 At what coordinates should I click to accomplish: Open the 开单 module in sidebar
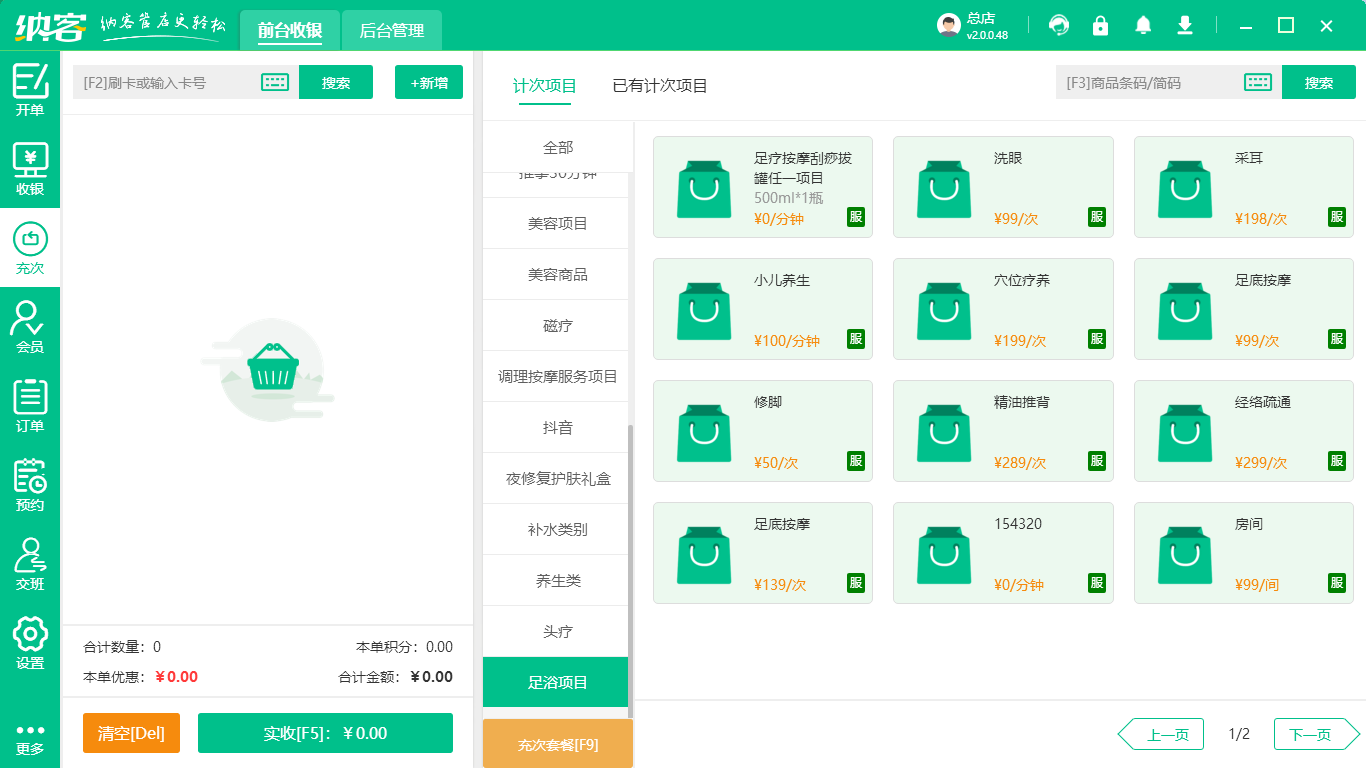click(29, 90)
